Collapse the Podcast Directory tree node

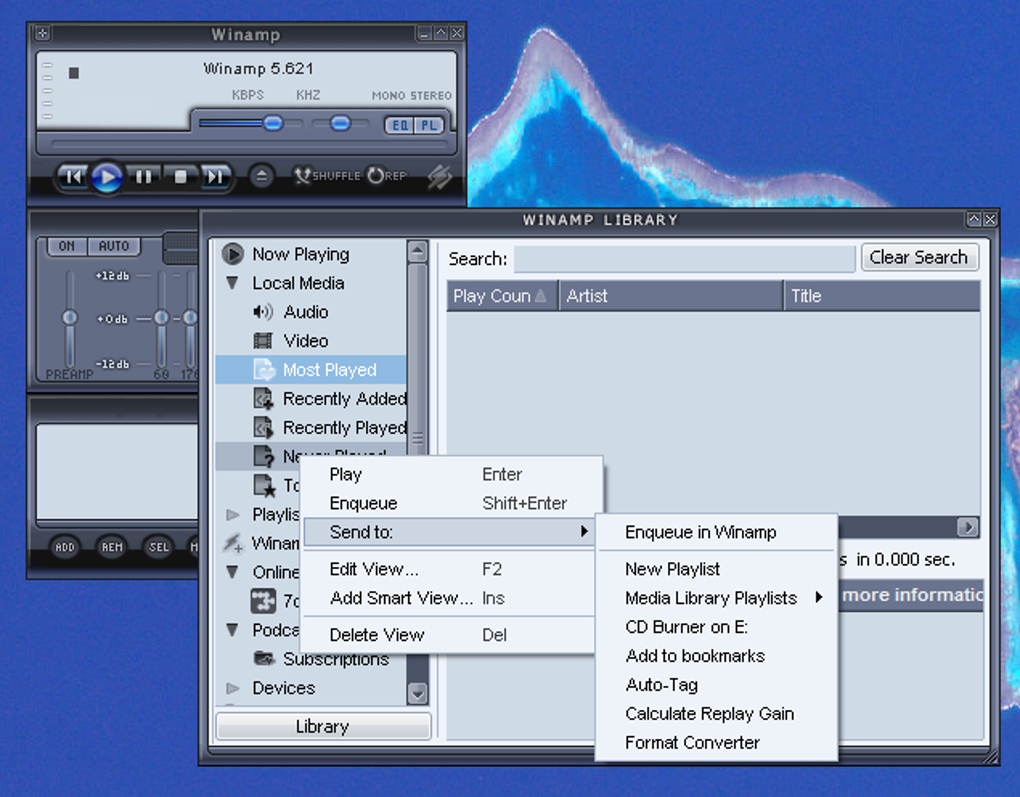tap(232, 630)
